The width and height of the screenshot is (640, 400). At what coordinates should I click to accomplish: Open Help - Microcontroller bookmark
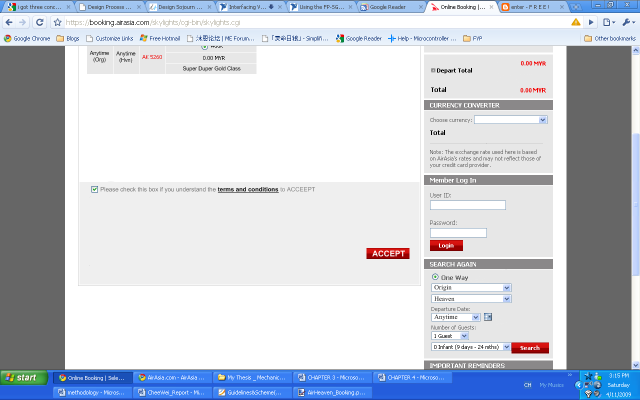pyautogui.click(x=422, y=38)
